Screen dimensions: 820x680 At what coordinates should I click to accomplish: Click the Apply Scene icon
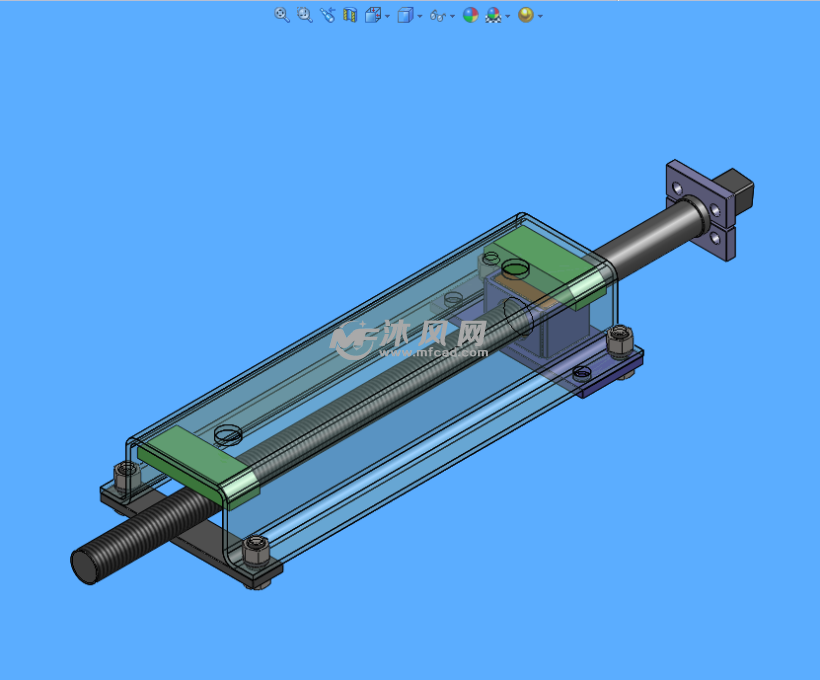(x=493, y=15)
